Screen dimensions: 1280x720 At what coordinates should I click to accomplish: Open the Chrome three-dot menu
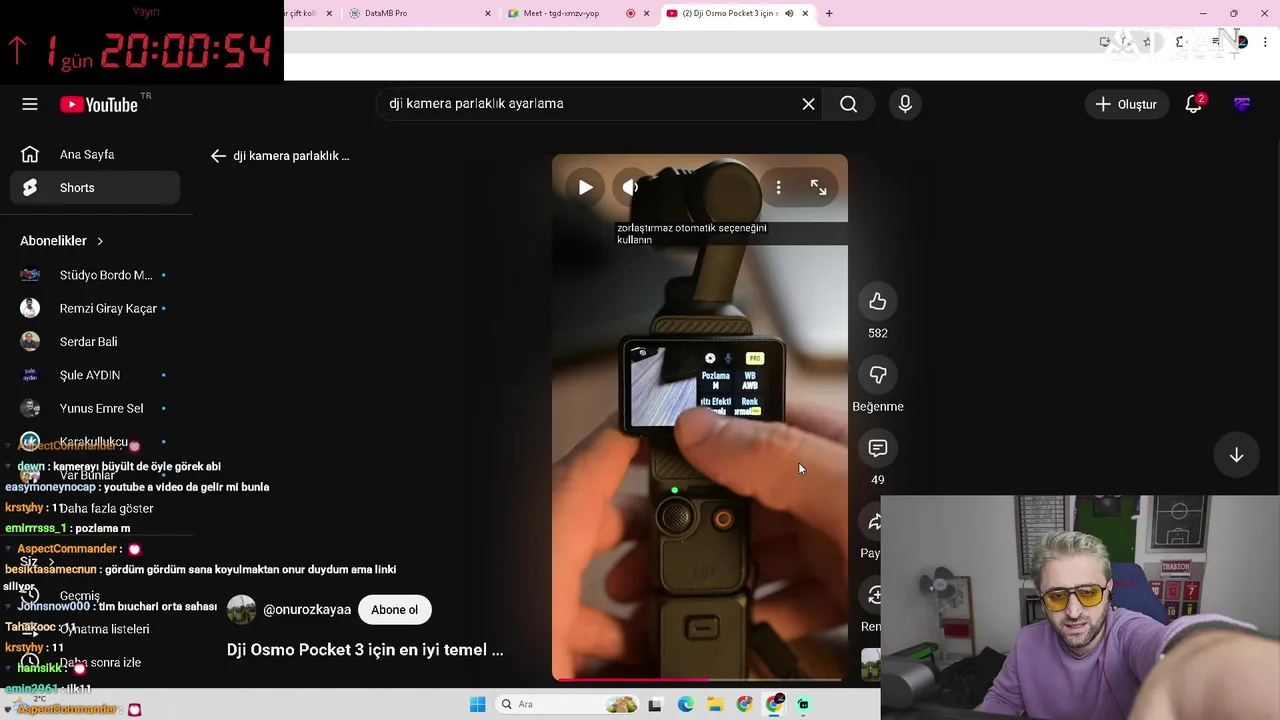pyautogui.click(x=1266, y=42)
